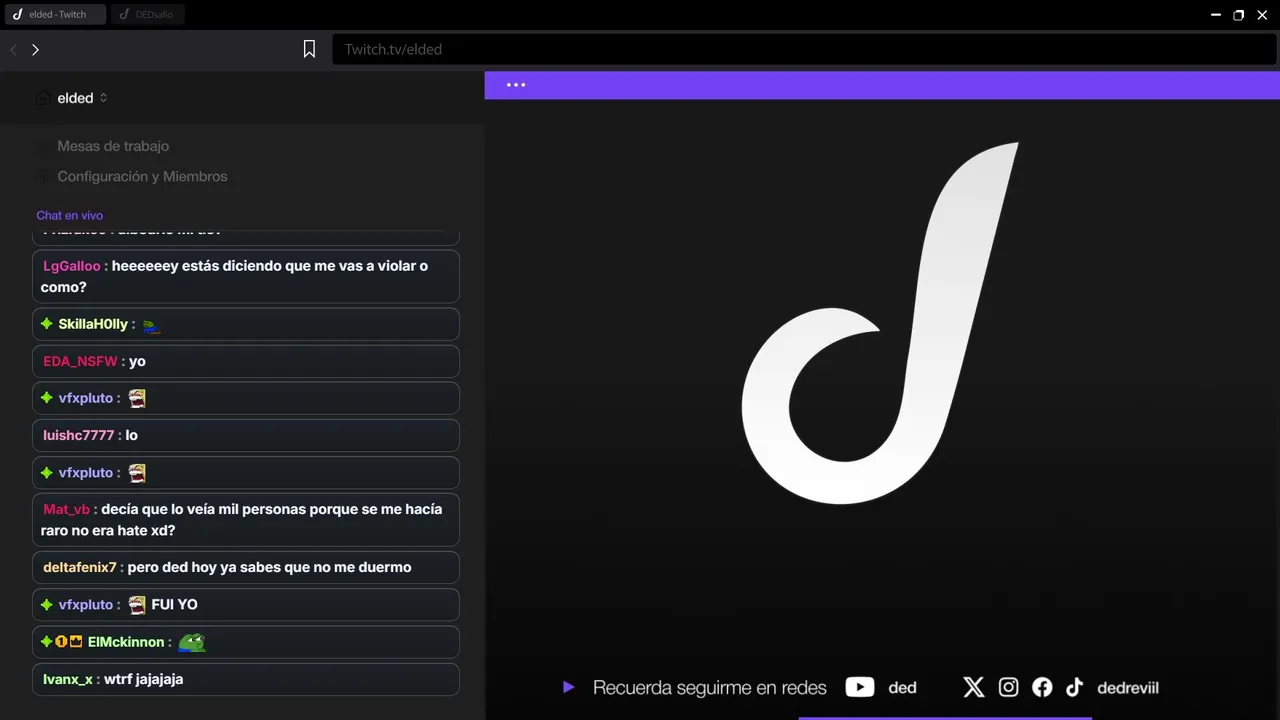
Task: Restore down the window
Action: [x=1239, y=15]
